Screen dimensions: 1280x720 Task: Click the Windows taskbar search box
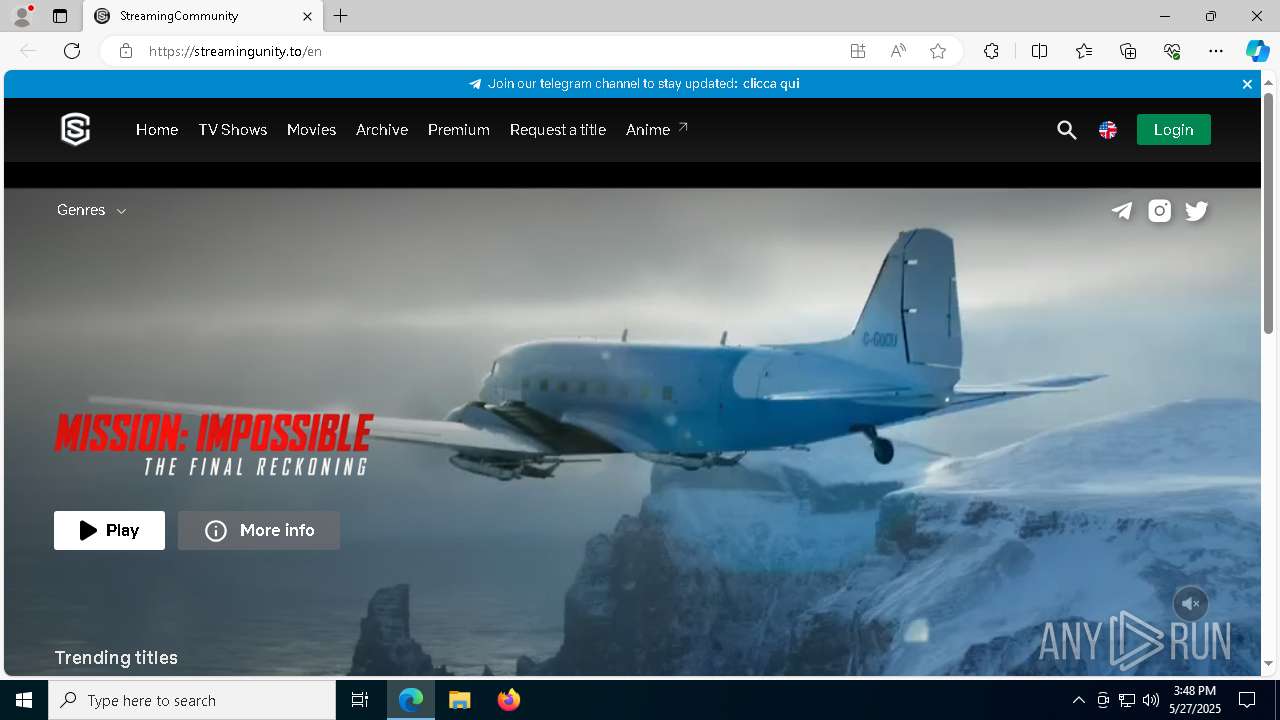pyautogui.click(x=192, y=700)
